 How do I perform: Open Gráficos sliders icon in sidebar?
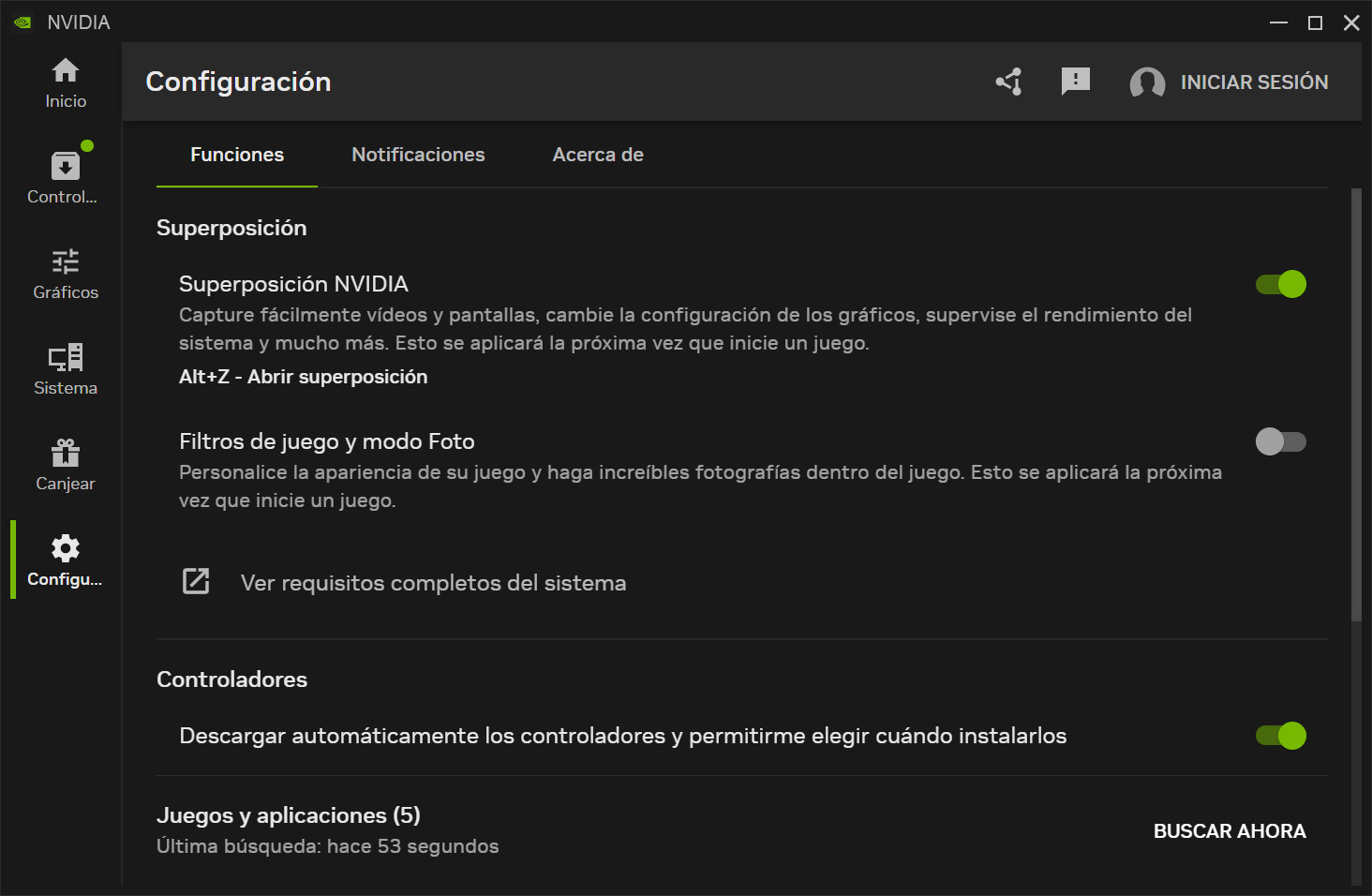[66, 261]
